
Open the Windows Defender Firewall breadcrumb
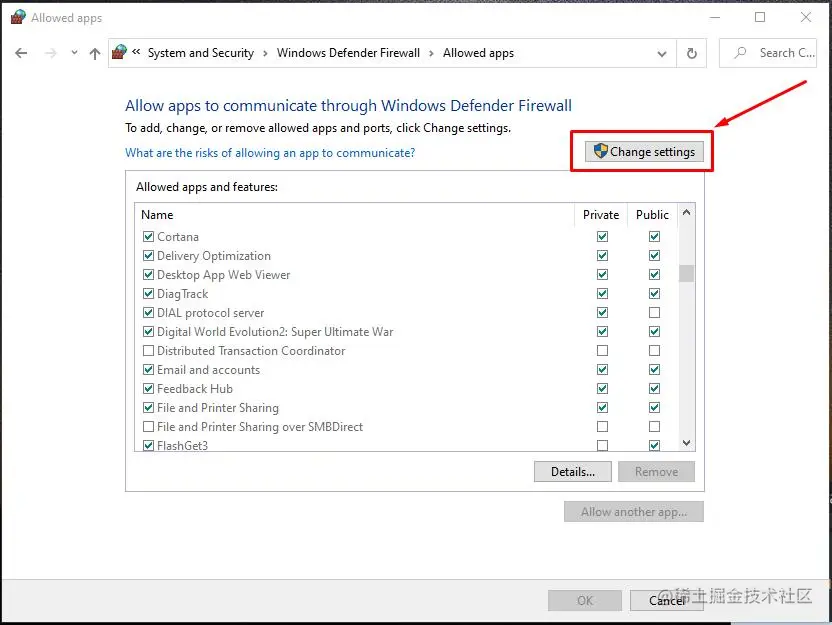tap(348, 53)
